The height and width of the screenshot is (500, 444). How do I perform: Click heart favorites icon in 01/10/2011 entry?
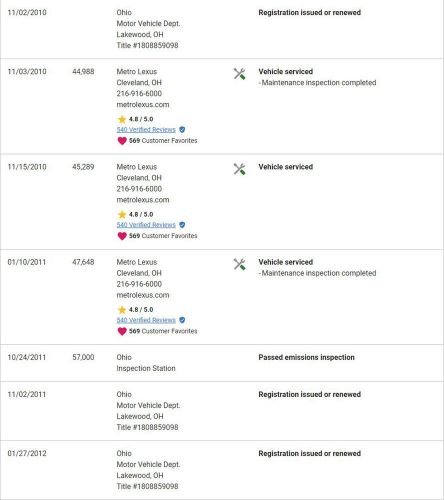[122, 331]
